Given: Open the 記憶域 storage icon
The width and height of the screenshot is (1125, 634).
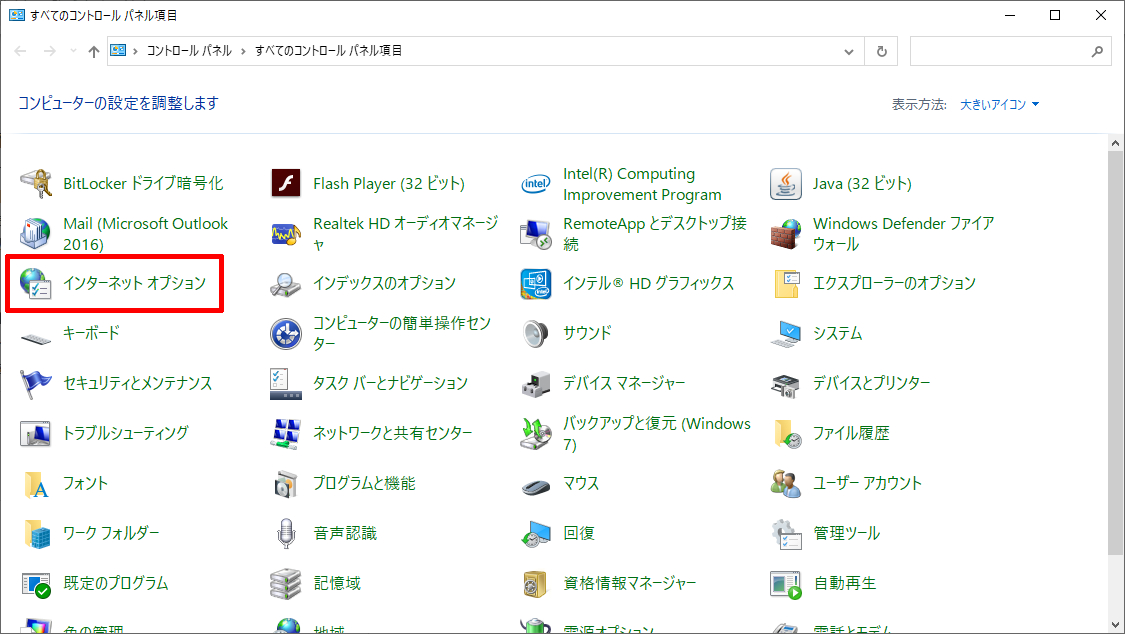Looking at the screenshot, I should click(286, 584).
